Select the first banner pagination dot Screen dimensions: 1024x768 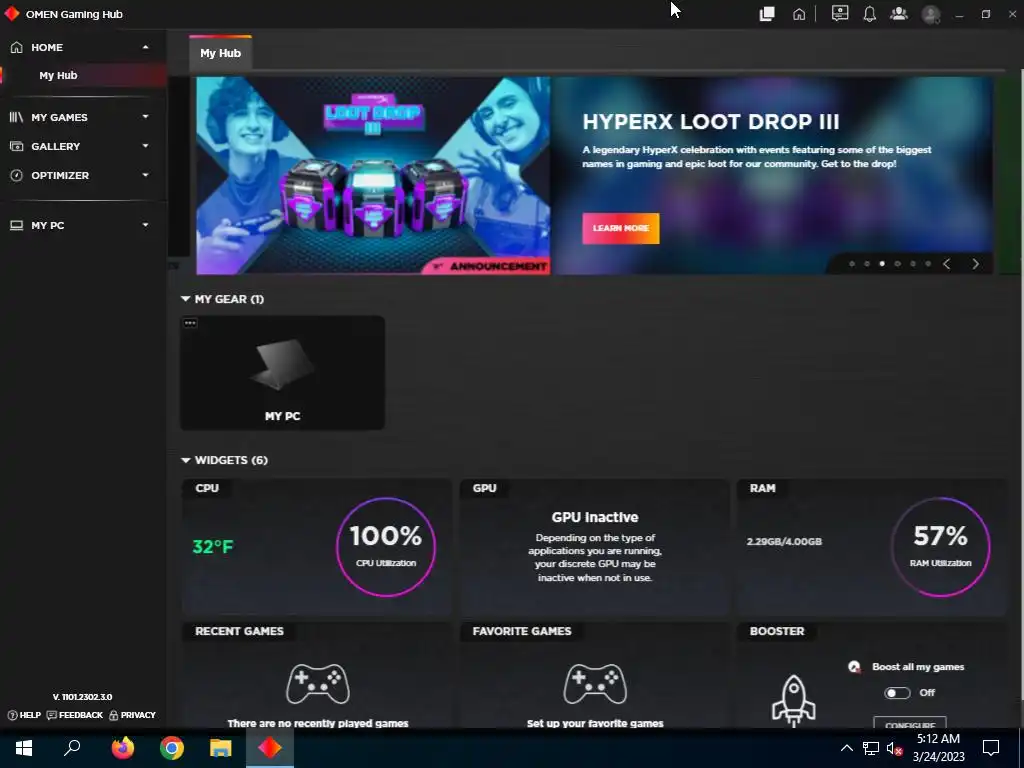point(852,264)
